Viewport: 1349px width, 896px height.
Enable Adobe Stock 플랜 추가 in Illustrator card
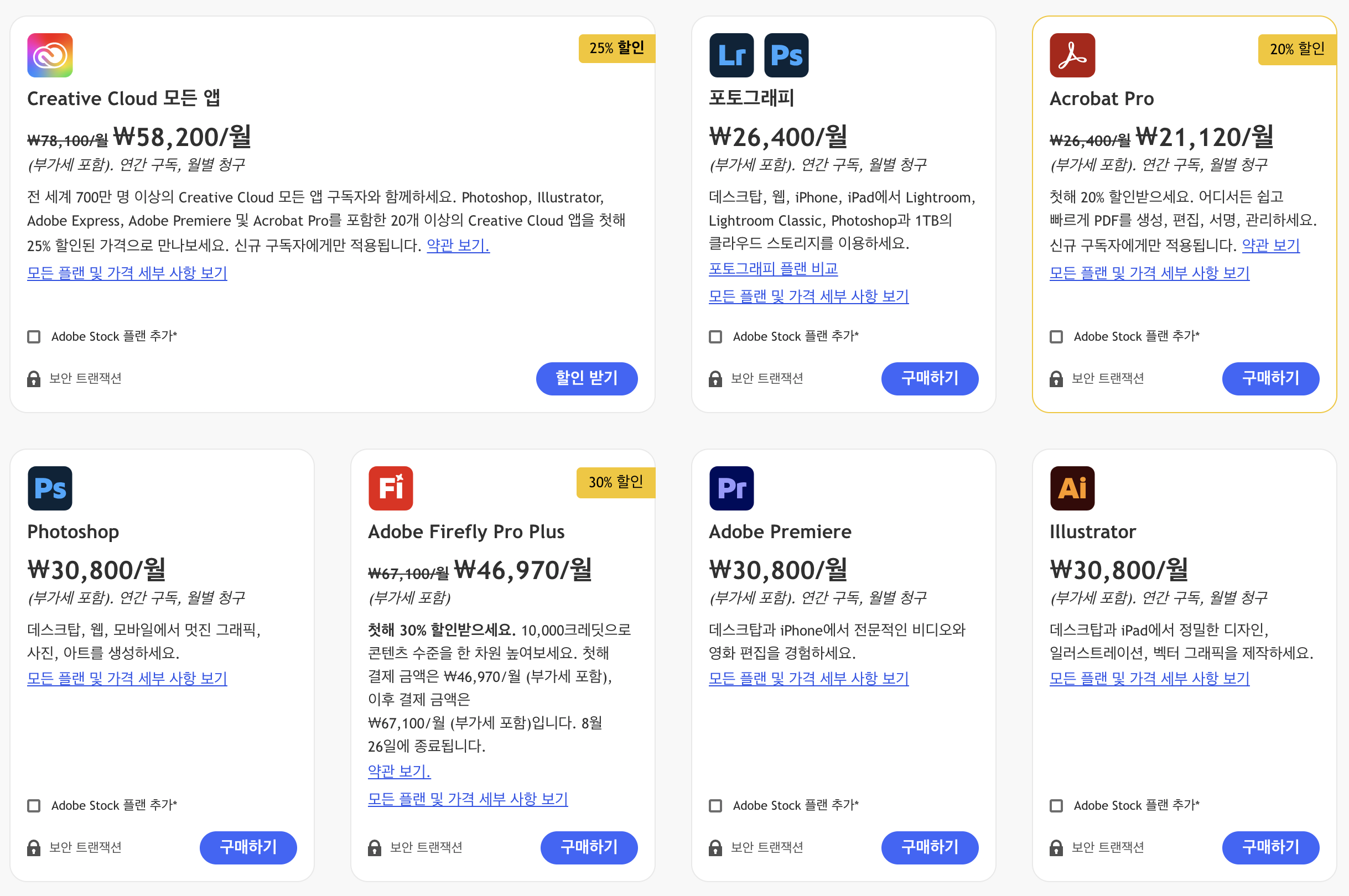click(x=1056, y=806)
